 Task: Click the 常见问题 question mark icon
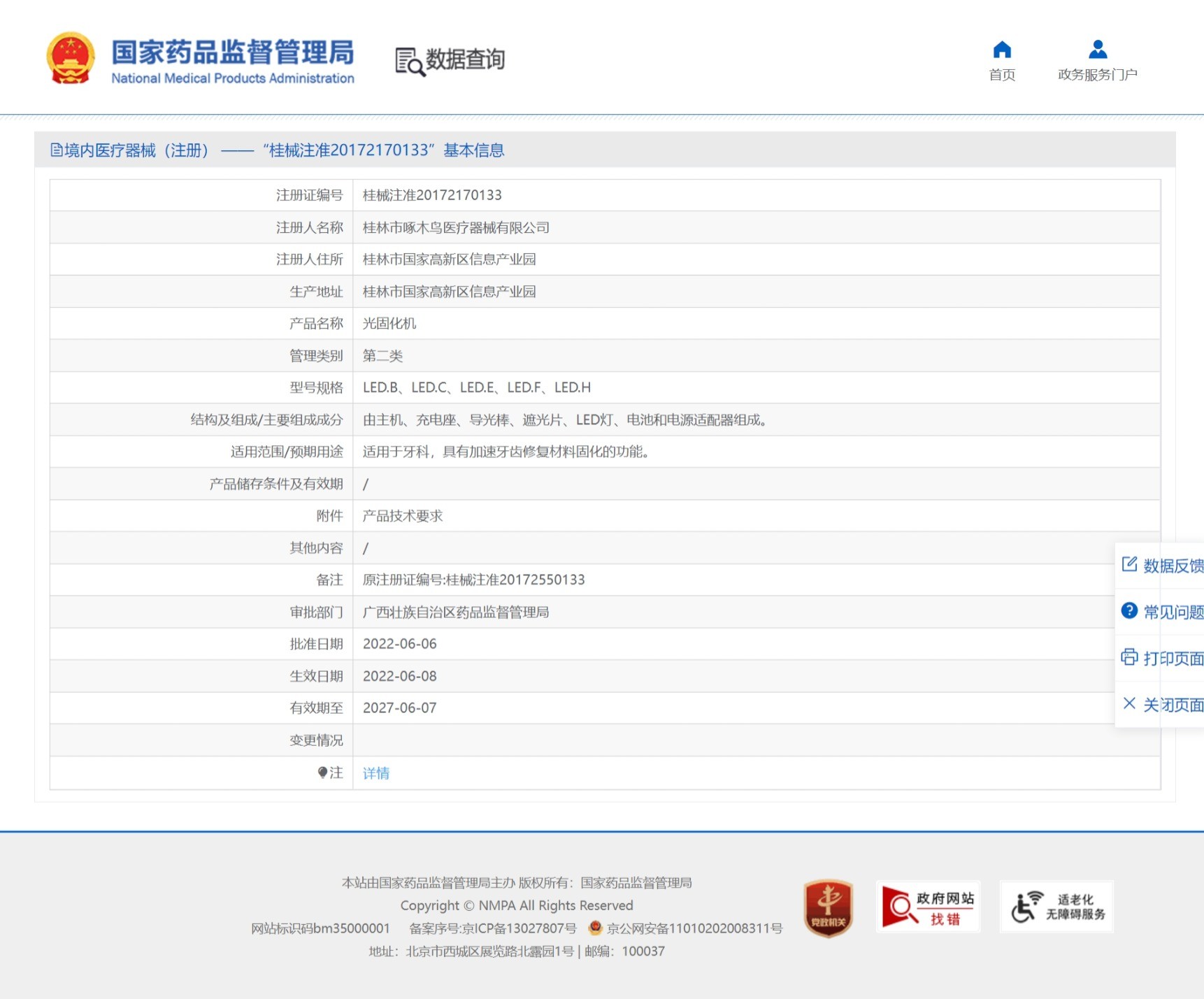point(1129,610)
